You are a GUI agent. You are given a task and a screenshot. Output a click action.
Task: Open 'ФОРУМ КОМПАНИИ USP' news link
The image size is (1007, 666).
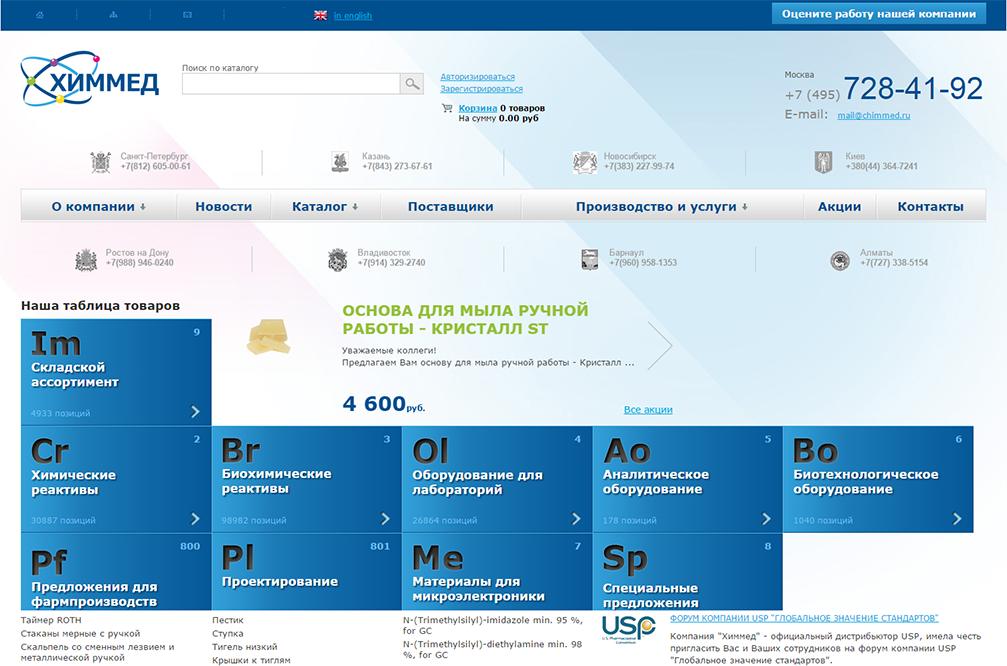[804, 618]
